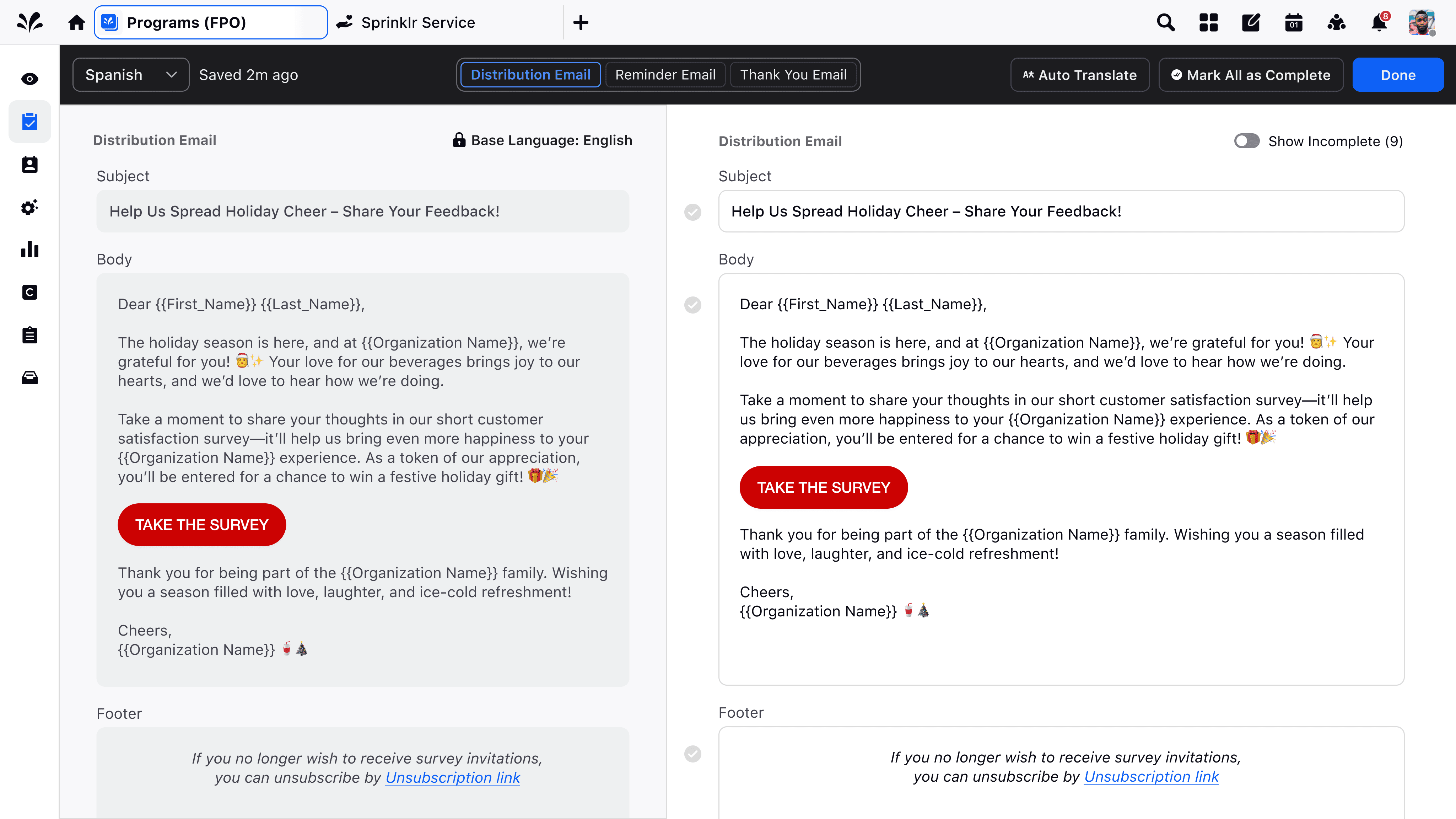1456x819 pixels.
Task: Expand the Spanish language dropdown
Action: [130, 75]
